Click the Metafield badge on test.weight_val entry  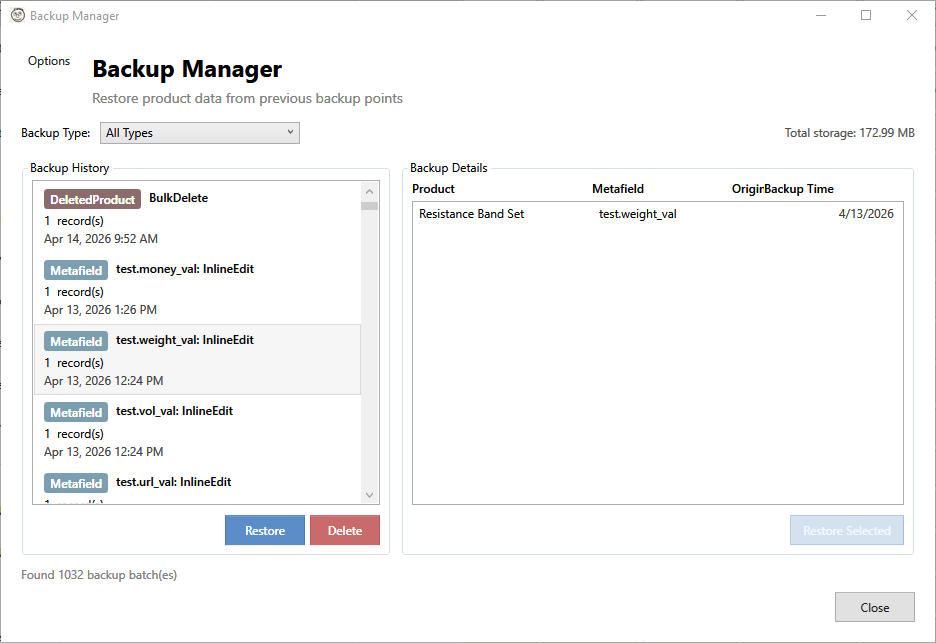(75, 340)
